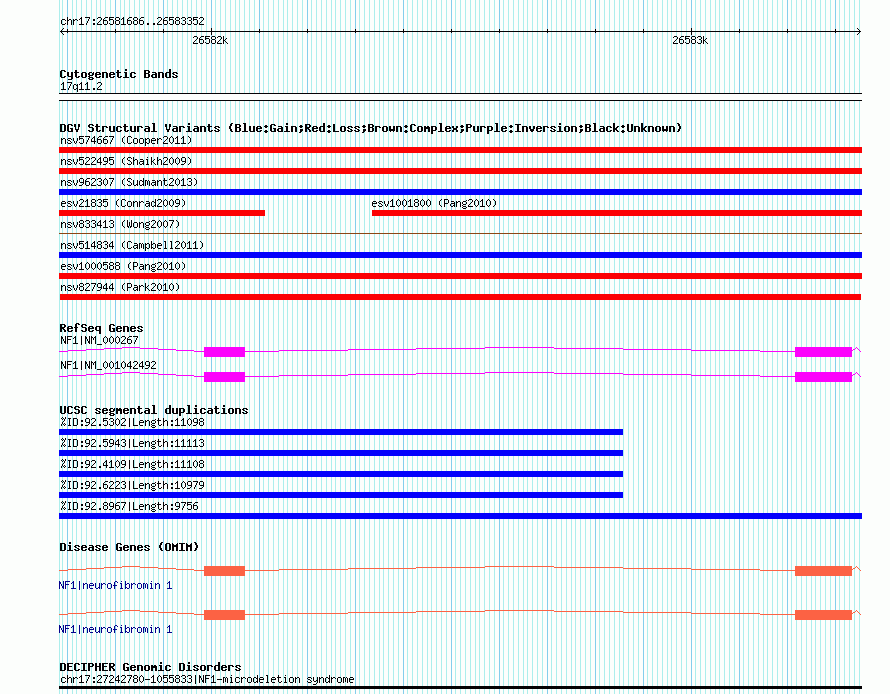Click the first magenta exon of NM_001042492
The width and height of the screenshot is (890, 694).
(x=224, y=377)
